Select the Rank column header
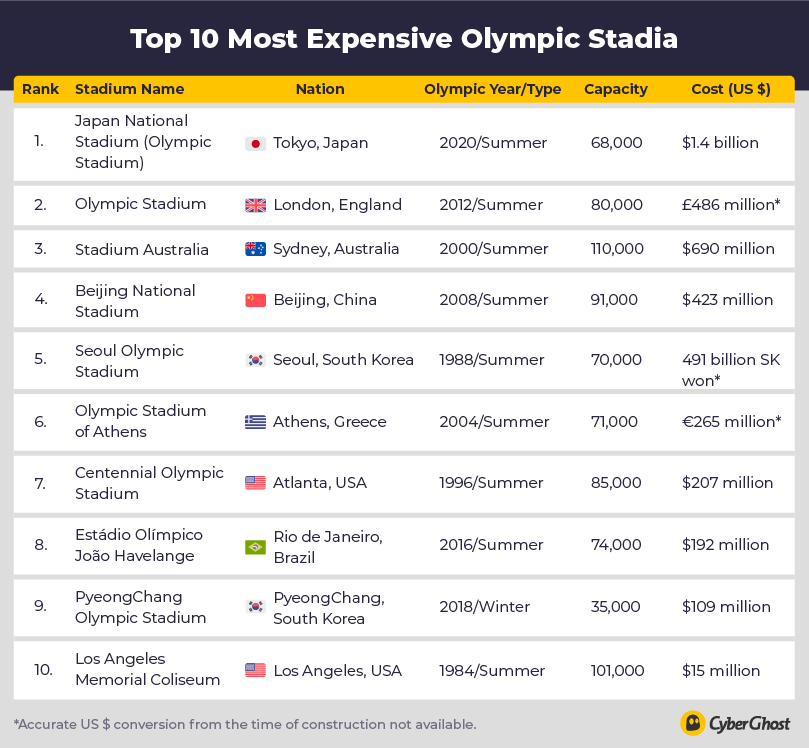This screenshot has width=809, height=748. click(x=40, y=89)
